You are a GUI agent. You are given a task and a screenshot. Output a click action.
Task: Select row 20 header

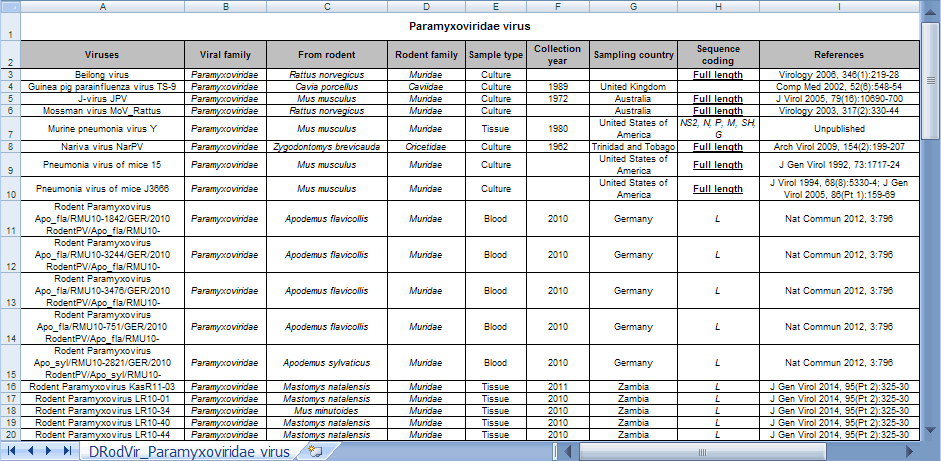pos(10,435)
